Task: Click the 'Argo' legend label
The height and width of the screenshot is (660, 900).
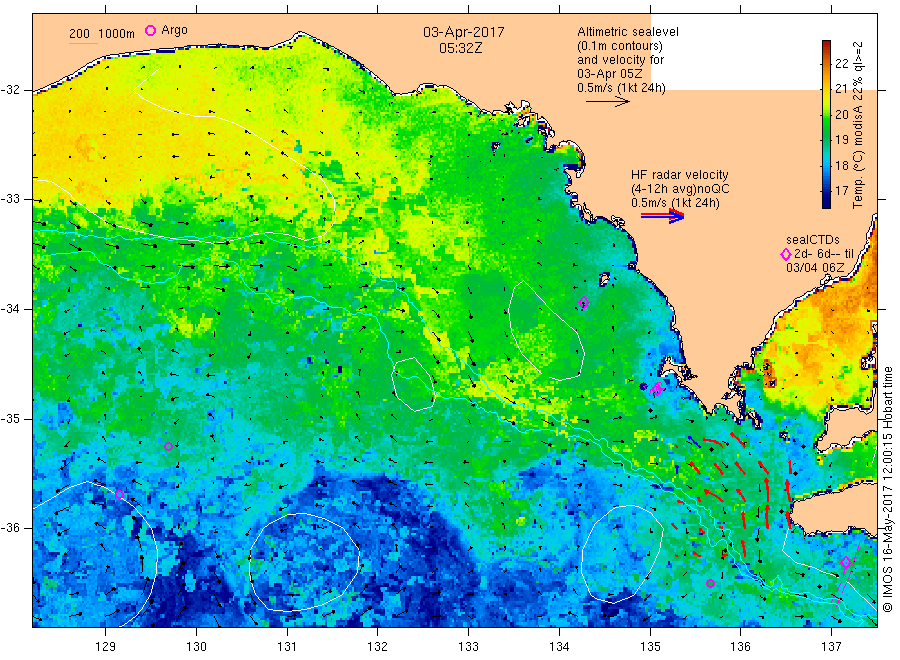Action: point(174,30)
